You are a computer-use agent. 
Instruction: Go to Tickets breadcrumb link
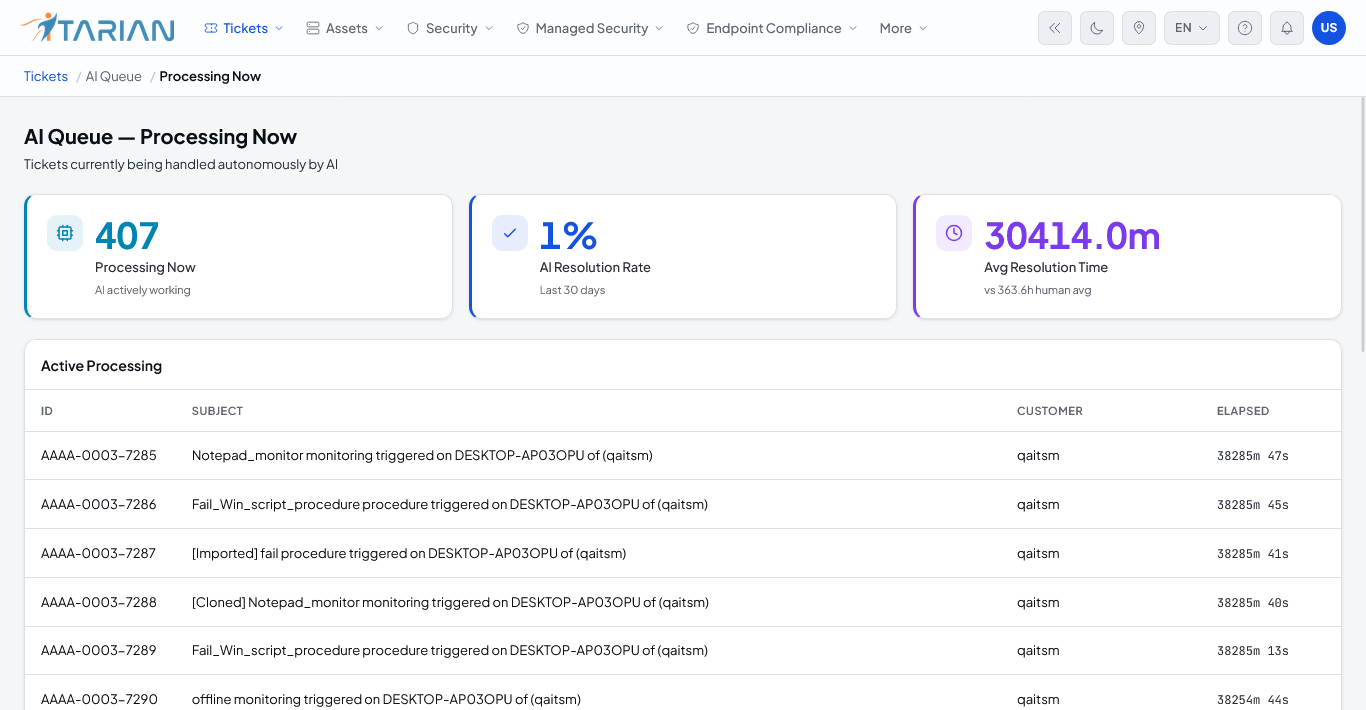[46, 76]
